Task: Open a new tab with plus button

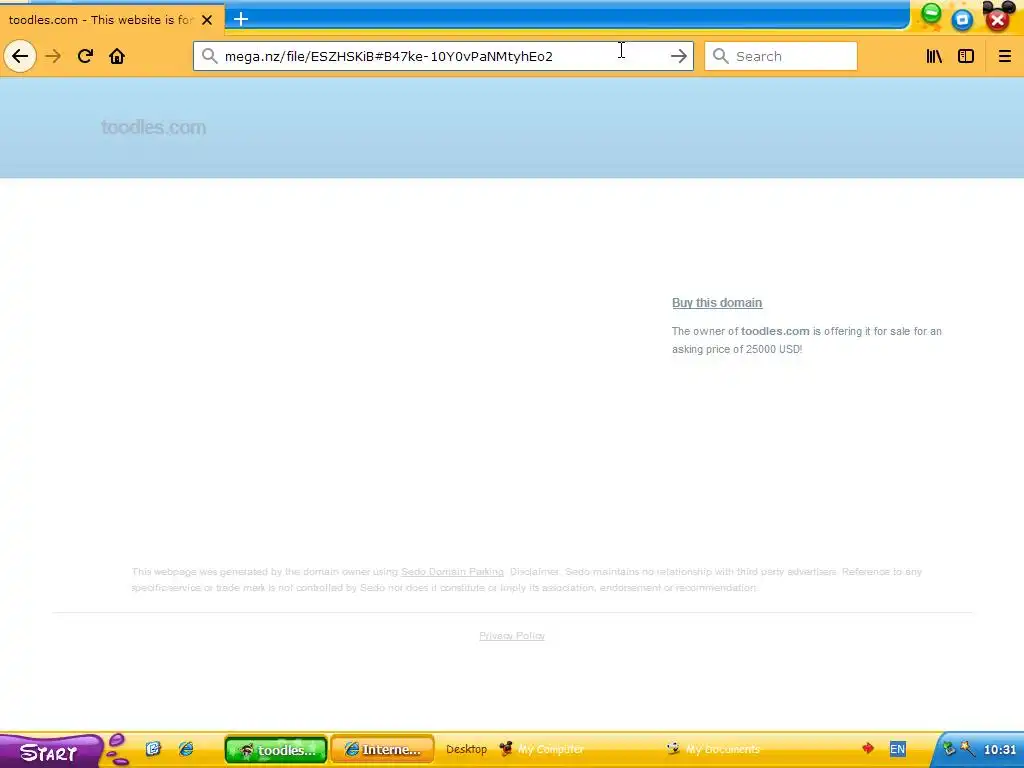Action: [241, 19]
